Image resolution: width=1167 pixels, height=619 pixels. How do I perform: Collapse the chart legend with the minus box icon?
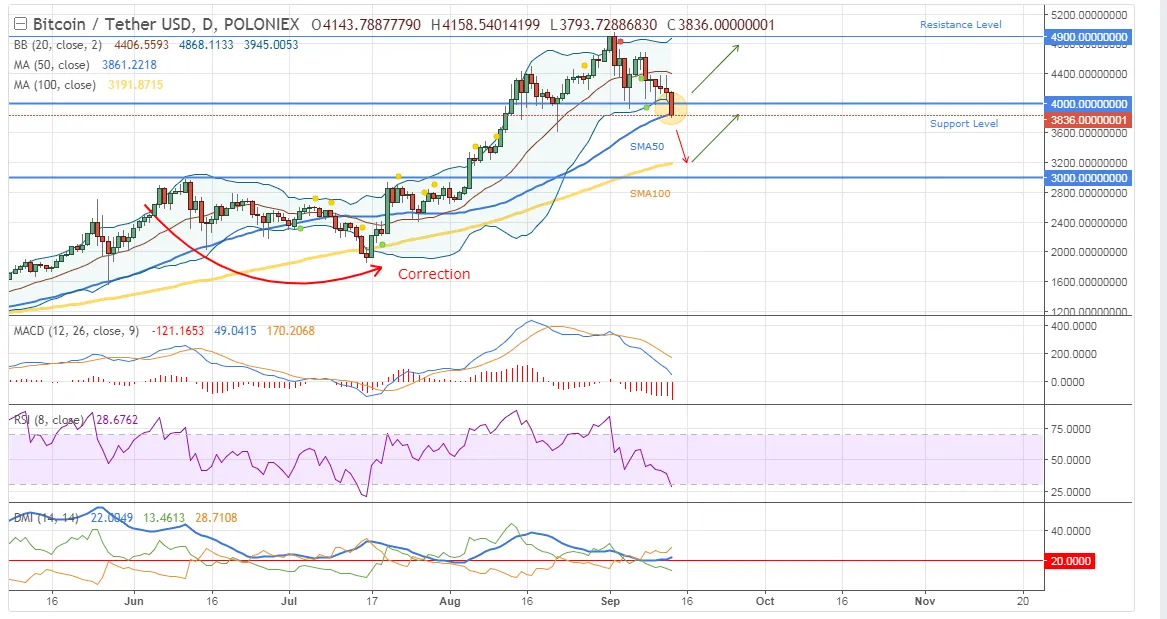(20, 25)
